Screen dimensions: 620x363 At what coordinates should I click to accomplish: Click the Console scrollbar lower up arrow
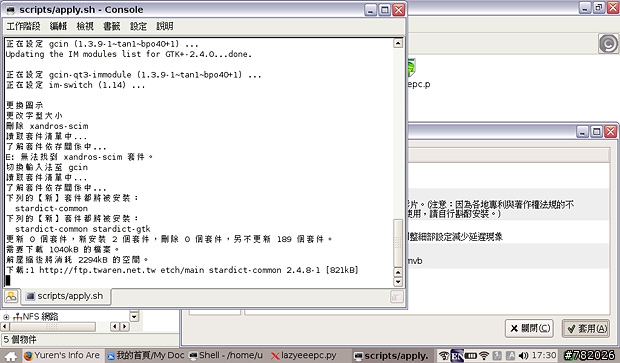(x=398, y=272)
